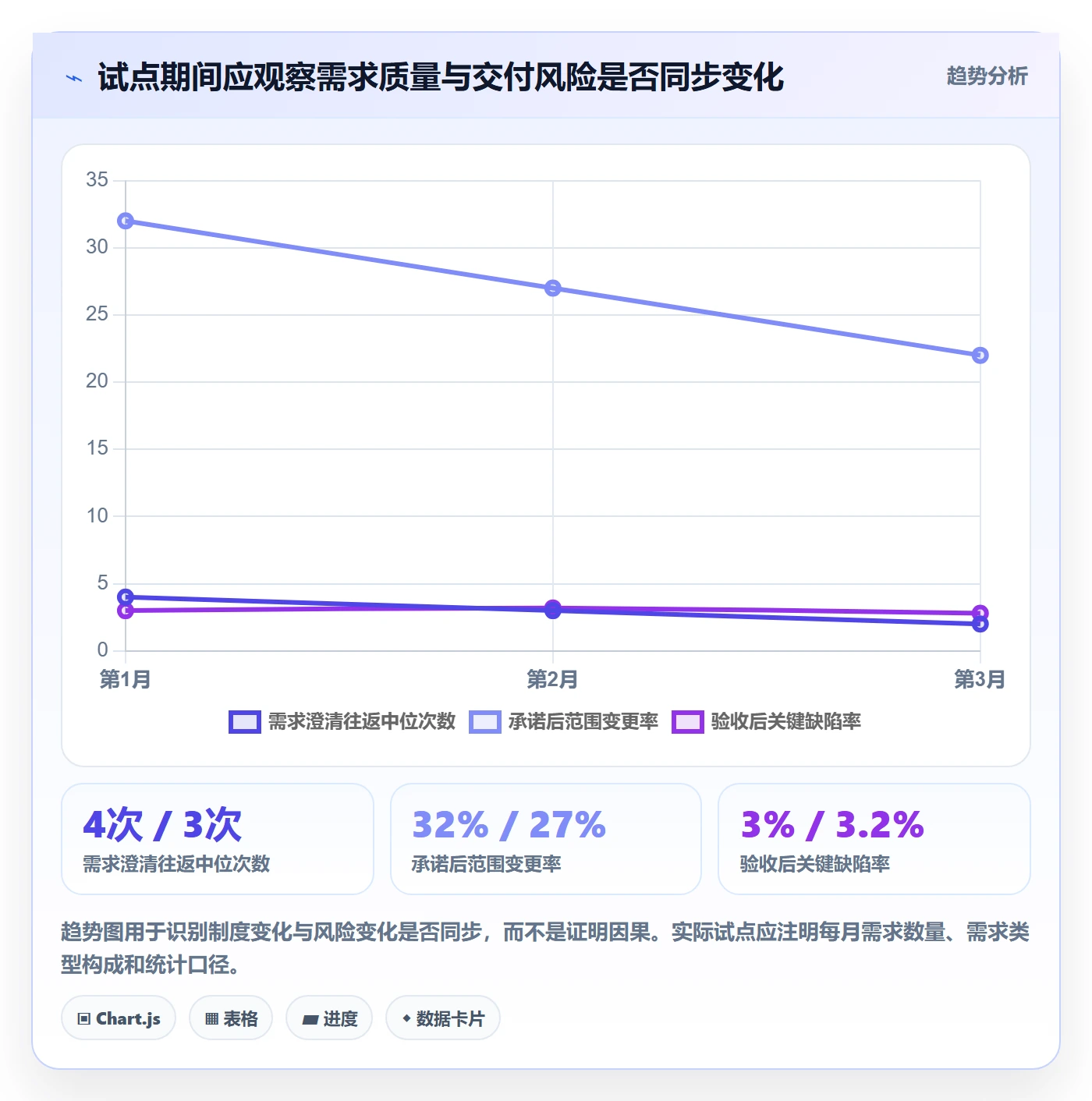Click the 第3月 x-axis label
The image size is (1092, 1101).
click(x=980, y=679)
